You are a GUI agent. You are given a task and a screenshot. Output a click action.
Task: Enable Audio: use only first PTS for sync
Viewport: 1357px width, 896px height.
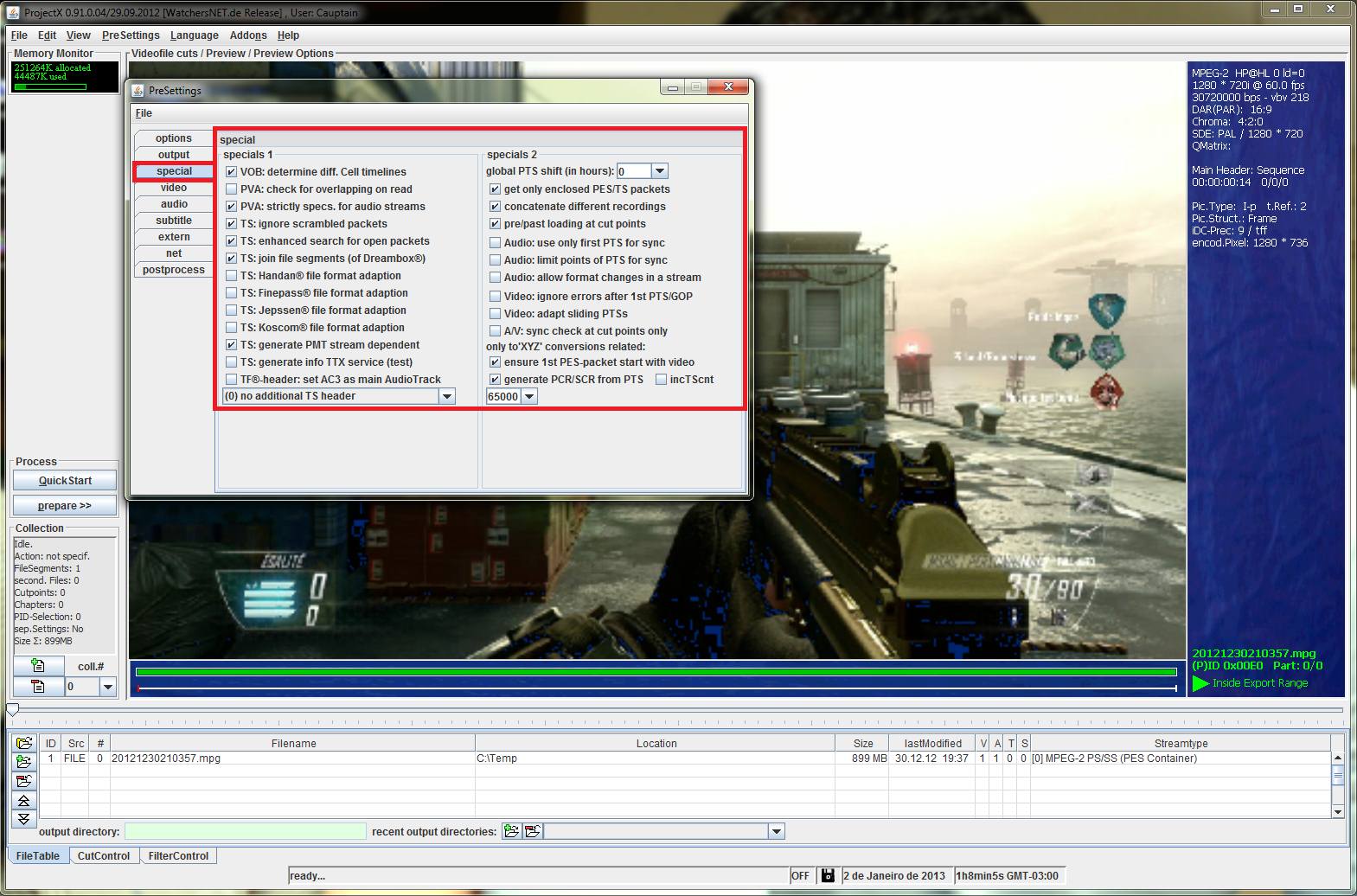495,243
